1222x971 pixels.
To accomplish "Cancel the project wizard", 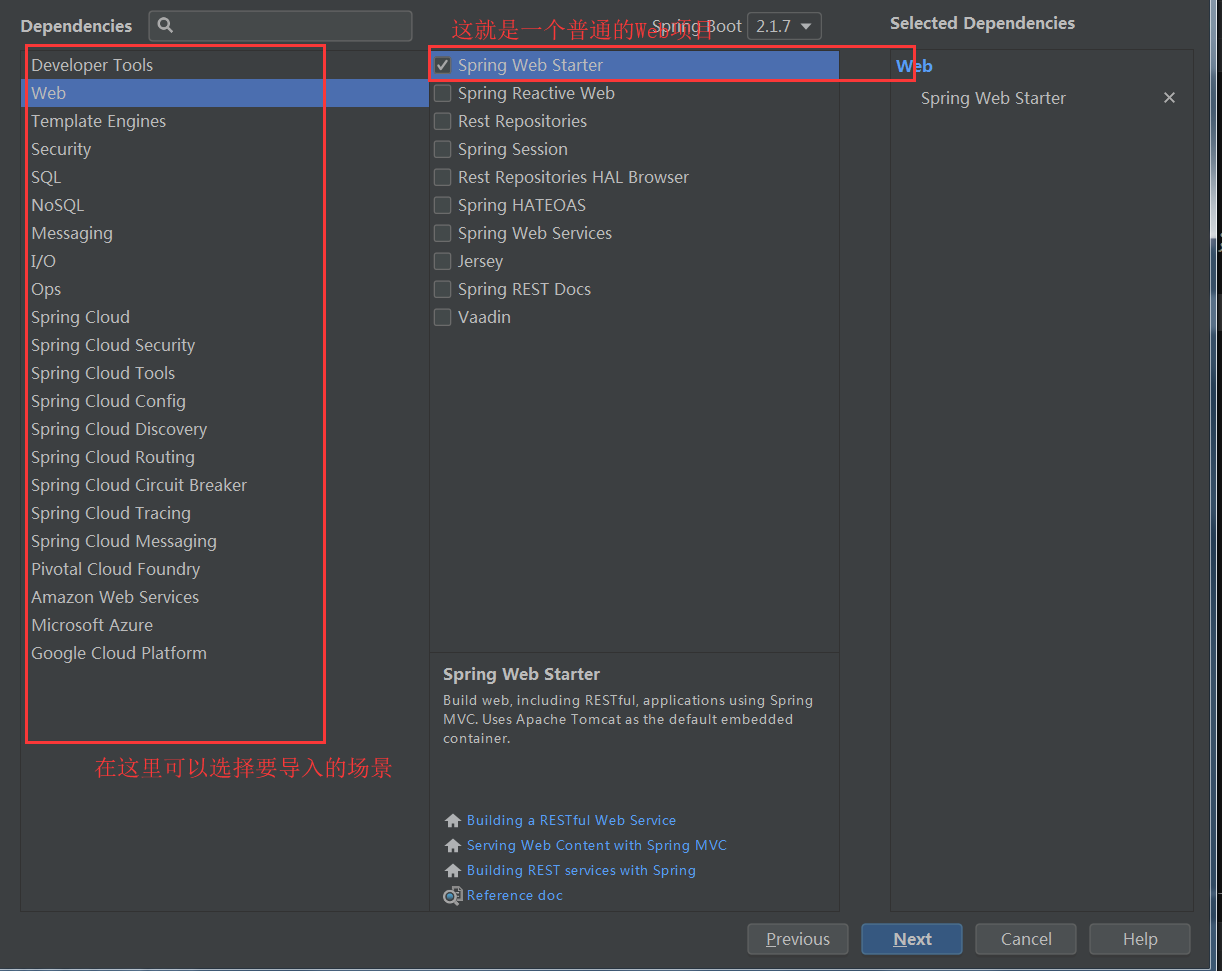I will tap(1026, 939).
